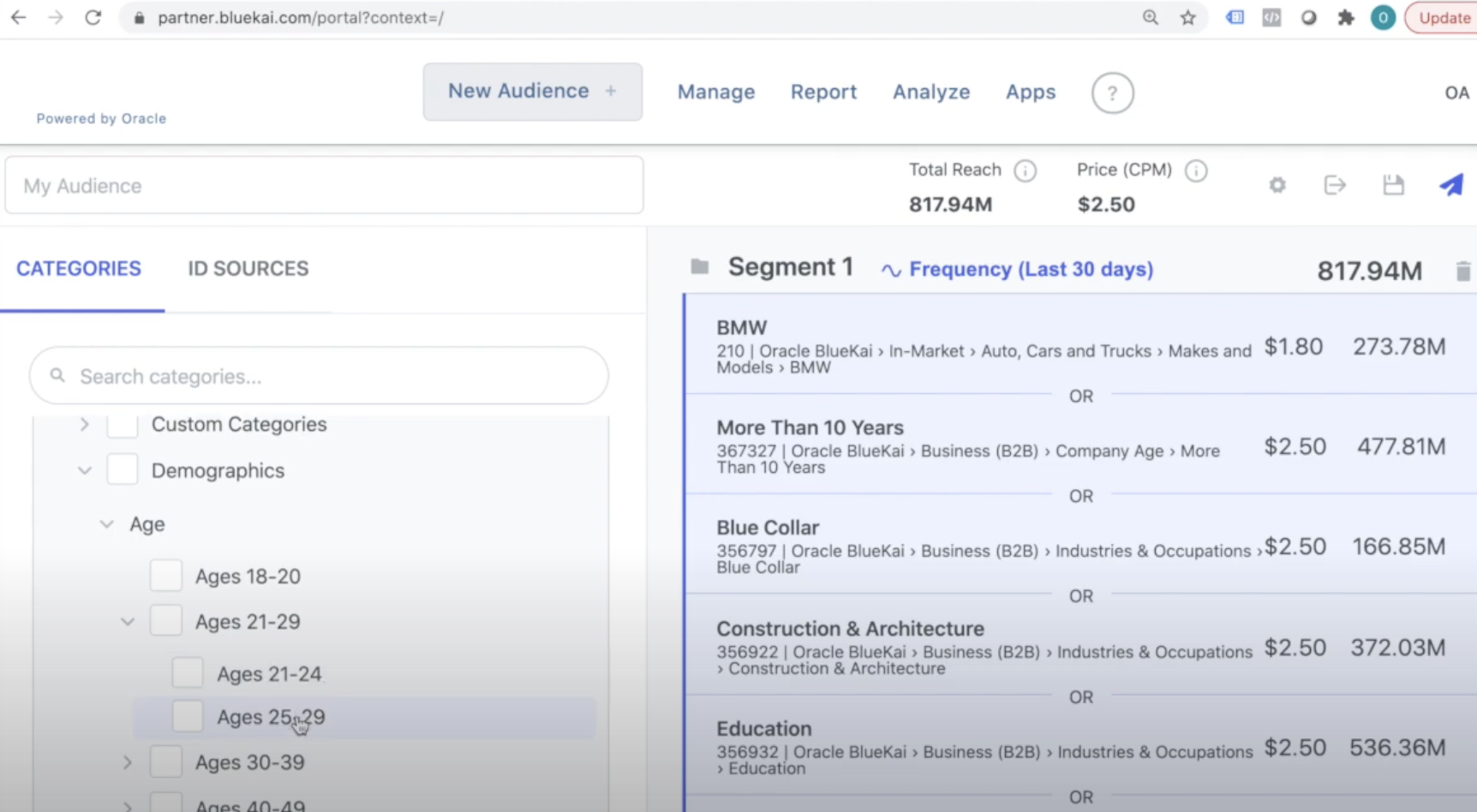Viewport: 1477px width, 812px height.
Task: Click the browser forward arrow
Action: point(56,17)
